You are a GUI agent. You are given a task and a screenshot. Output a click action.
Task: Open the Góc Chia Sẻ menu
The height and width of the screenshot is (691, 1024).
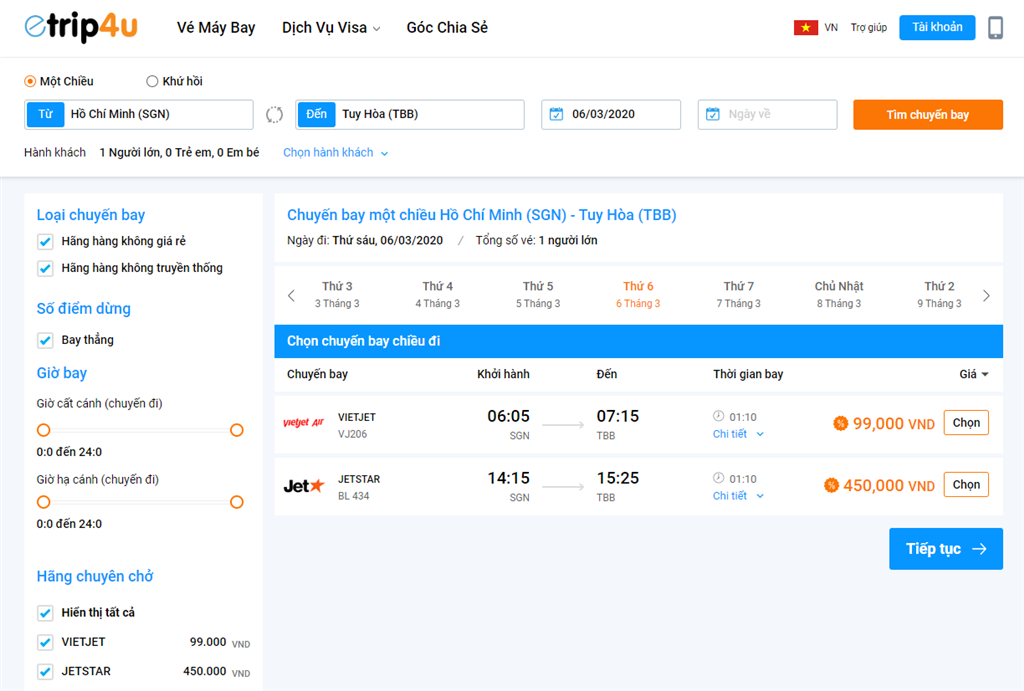coord(447,27)
